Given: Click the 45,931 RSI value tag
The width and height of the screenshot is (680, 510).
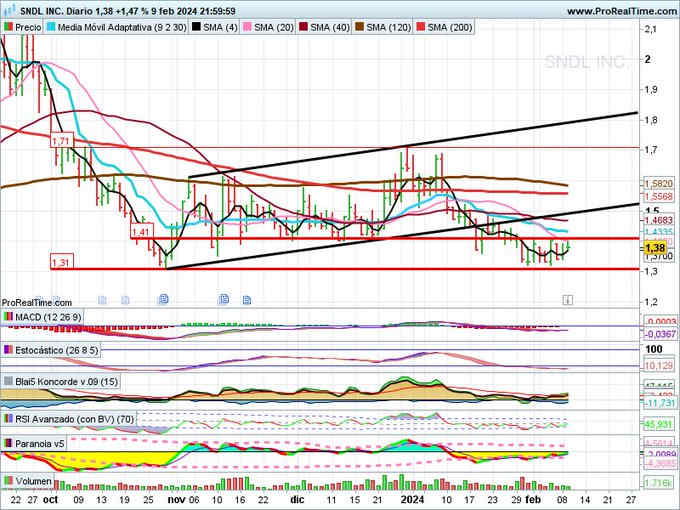Looking at the screenshot, I should tap(658, 425).
